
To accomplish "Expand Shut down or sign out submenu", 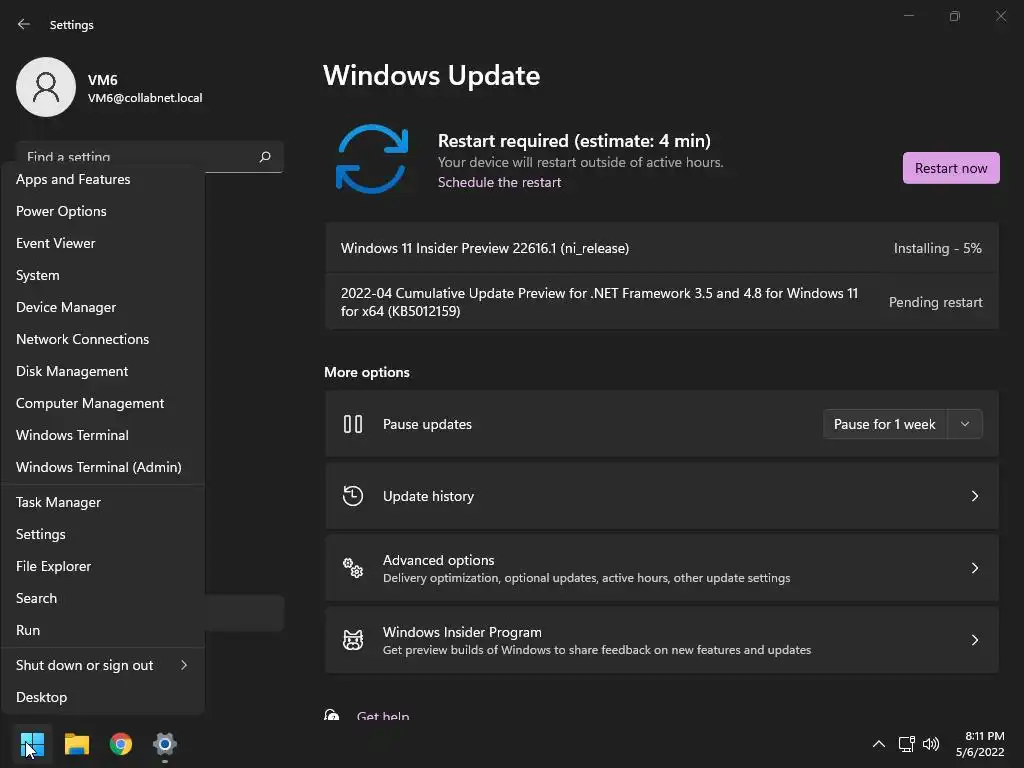I will 184,665.
